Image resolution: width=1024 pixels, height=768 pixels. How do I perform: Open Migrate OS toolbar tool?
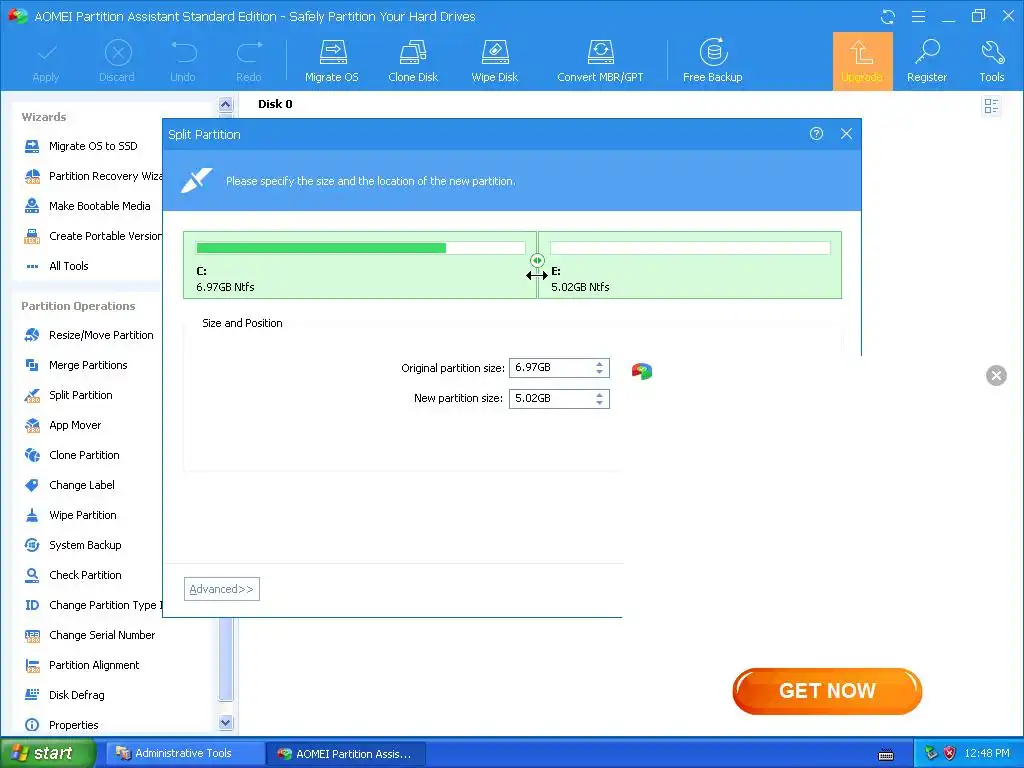coord(332,61)
